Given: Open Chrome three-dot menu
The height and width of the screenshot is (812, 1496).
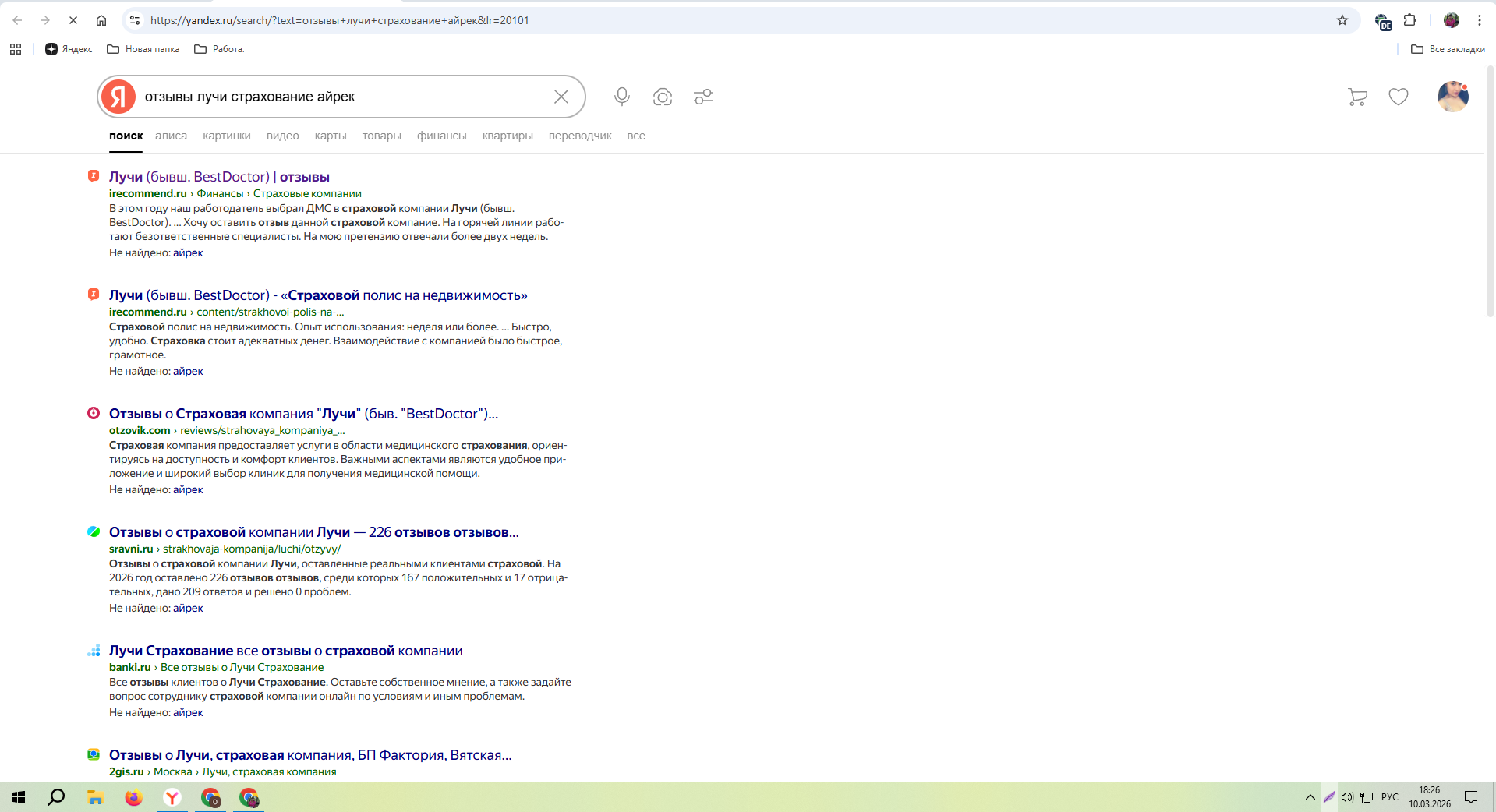Looking at the screenshot, I should coord(1479,20).
